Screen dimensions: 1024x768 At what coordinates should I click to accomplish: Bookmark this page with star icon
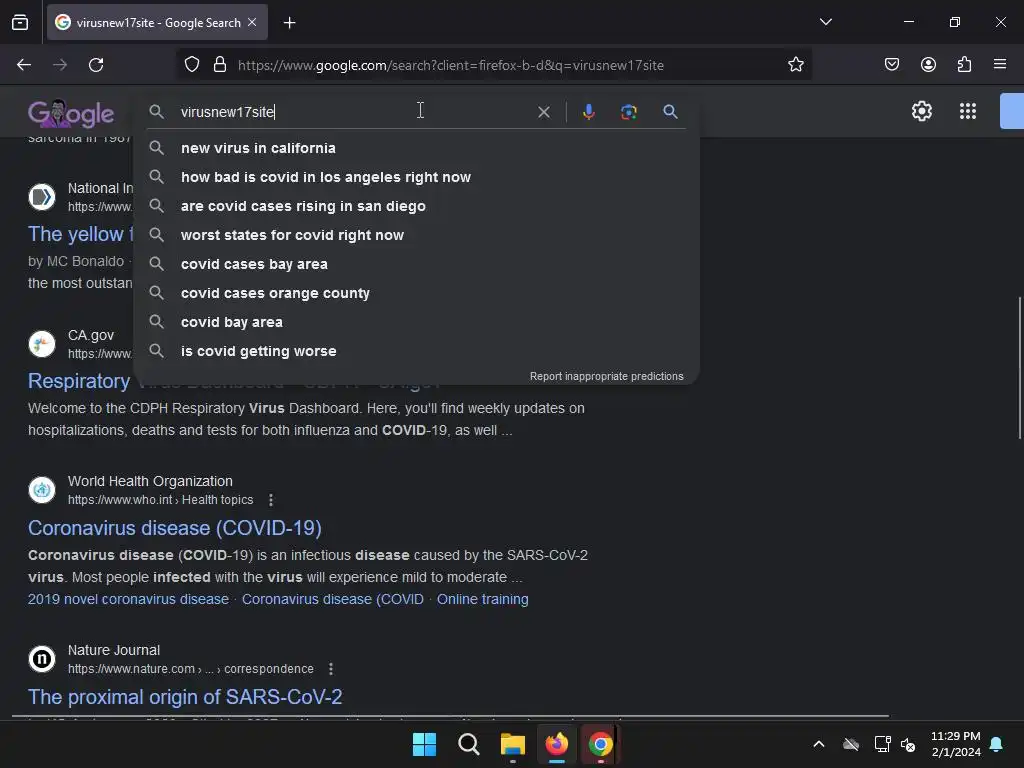coord(795,65)
